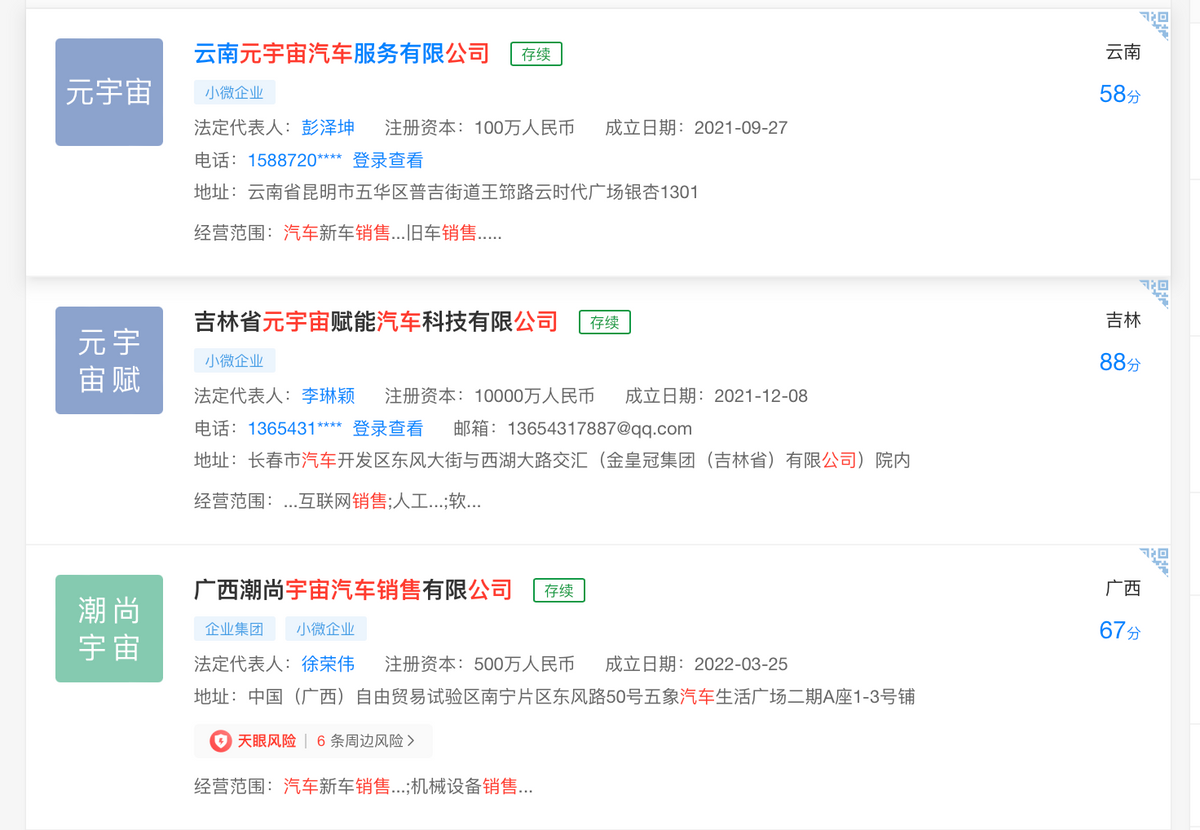
Task: Open QR code icon on 广西潮尚宇宙 card
Action: (x=1155, y=561)
